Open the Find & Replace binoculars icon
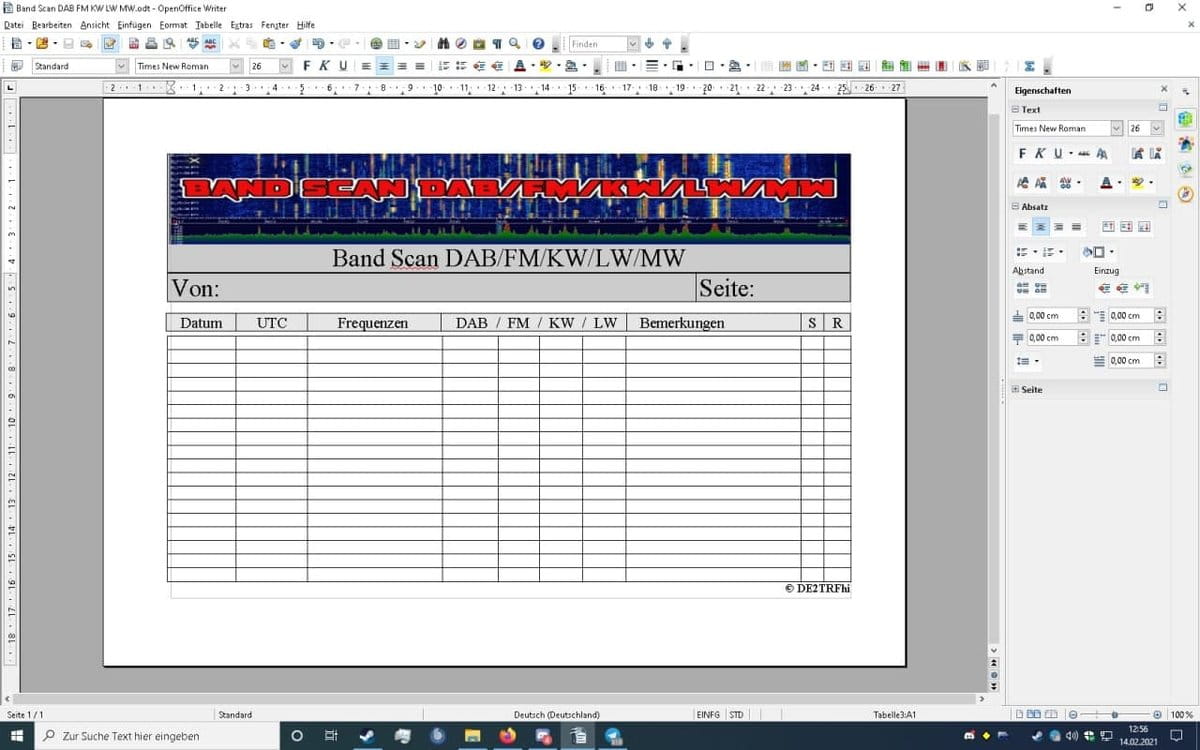This screenshot has width=1200, height=750. pyautogui.click(x=443, y=44)
